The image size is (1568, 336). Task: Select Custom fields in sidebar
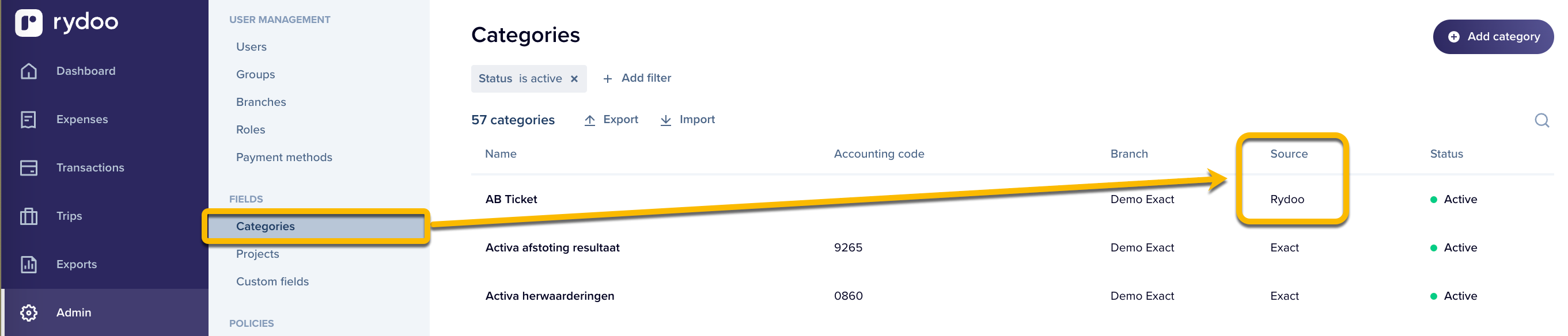coord(272,282)
